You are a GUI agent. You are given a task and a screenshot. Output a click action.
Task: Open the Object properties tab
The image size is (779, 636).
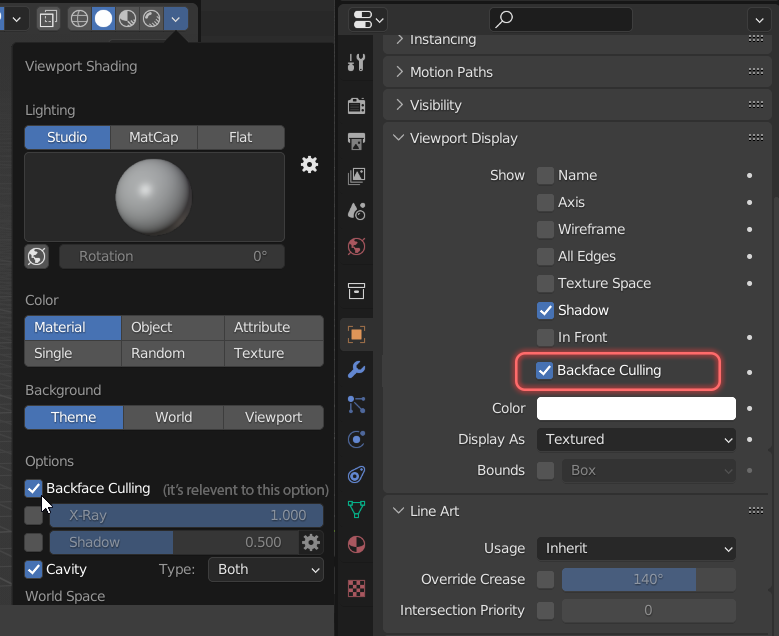(357, 334)
